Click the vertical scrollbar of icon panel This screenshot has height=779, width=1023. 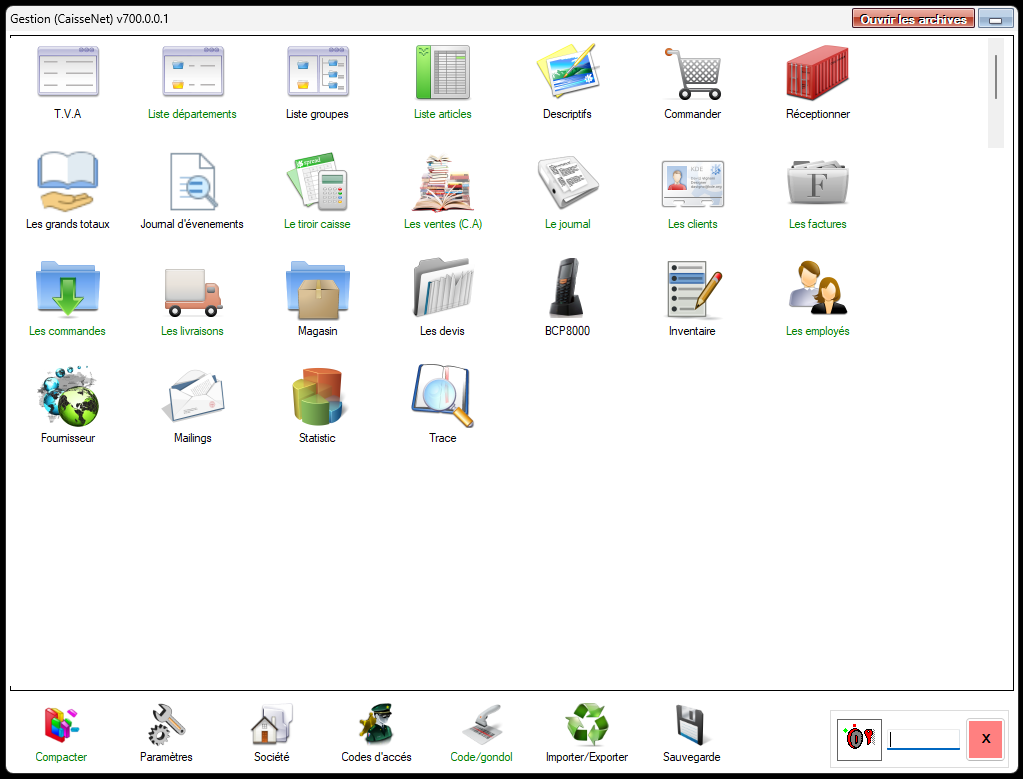tap(996, 93)
